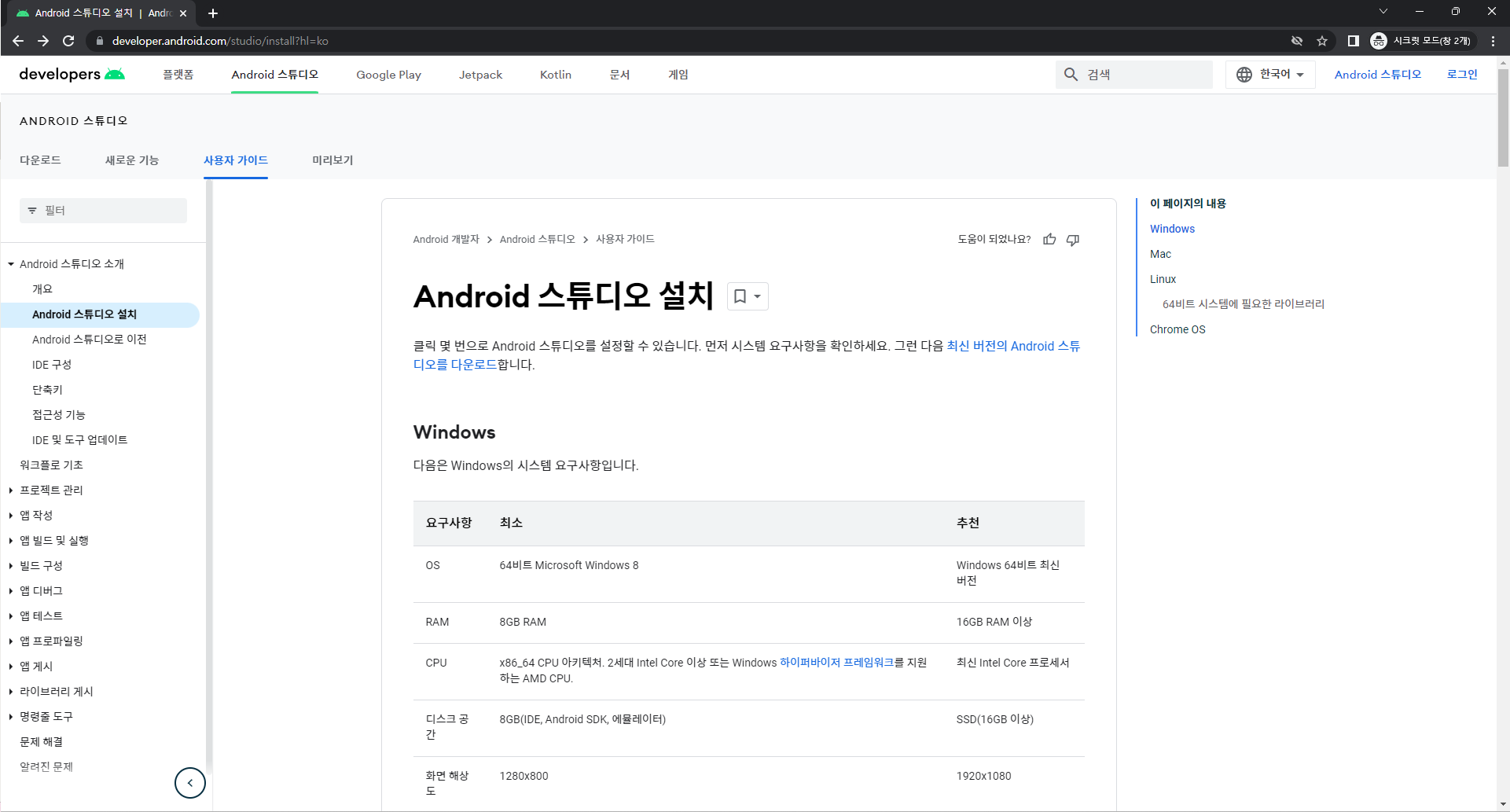Image resolution: width=1510 pixels, height=812 pixels.
Task: Open 개요 in sidebar
Action: [42, 289]
